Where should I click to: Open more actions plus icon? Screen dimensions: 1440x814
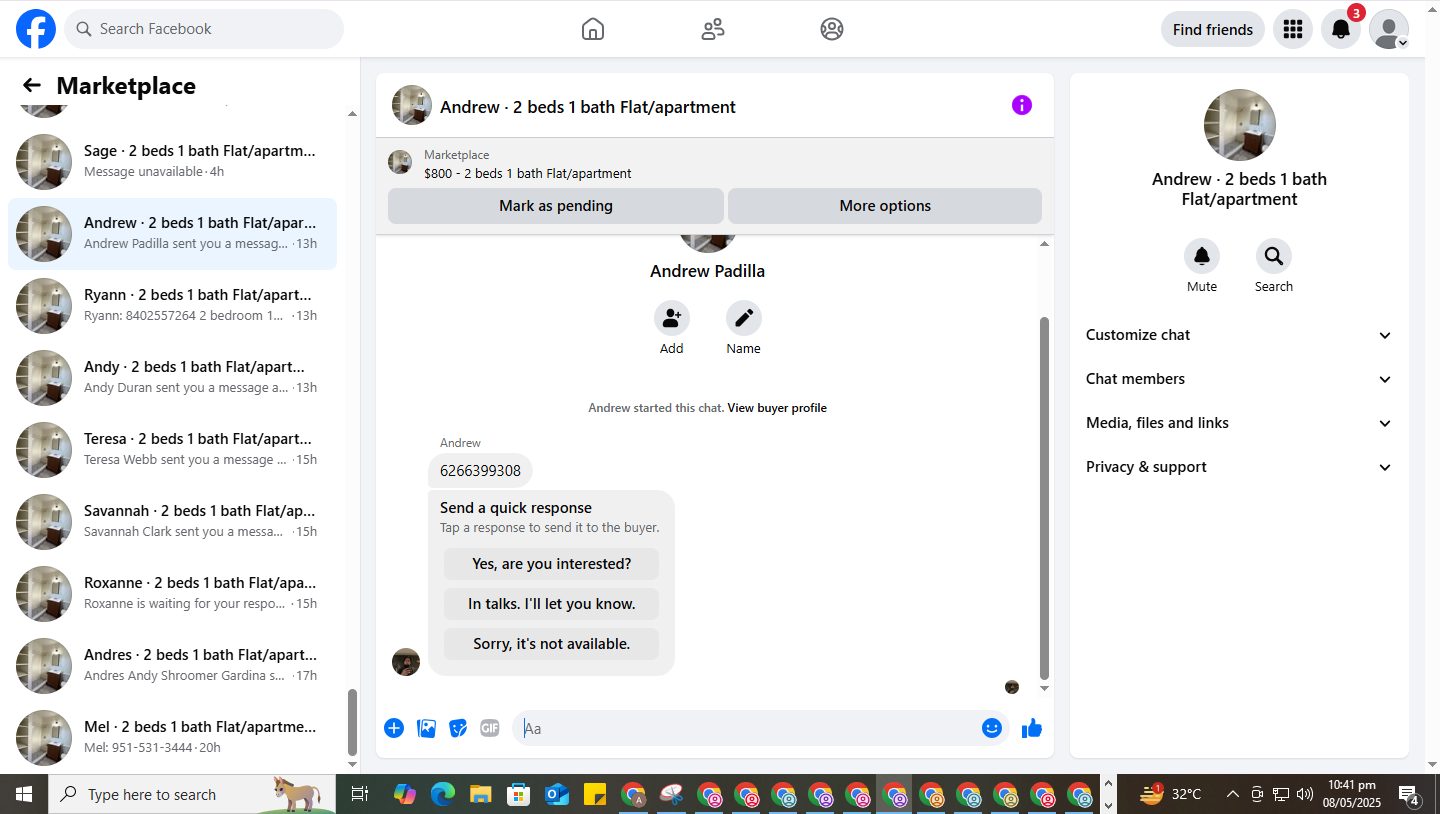tap(394, 728)
